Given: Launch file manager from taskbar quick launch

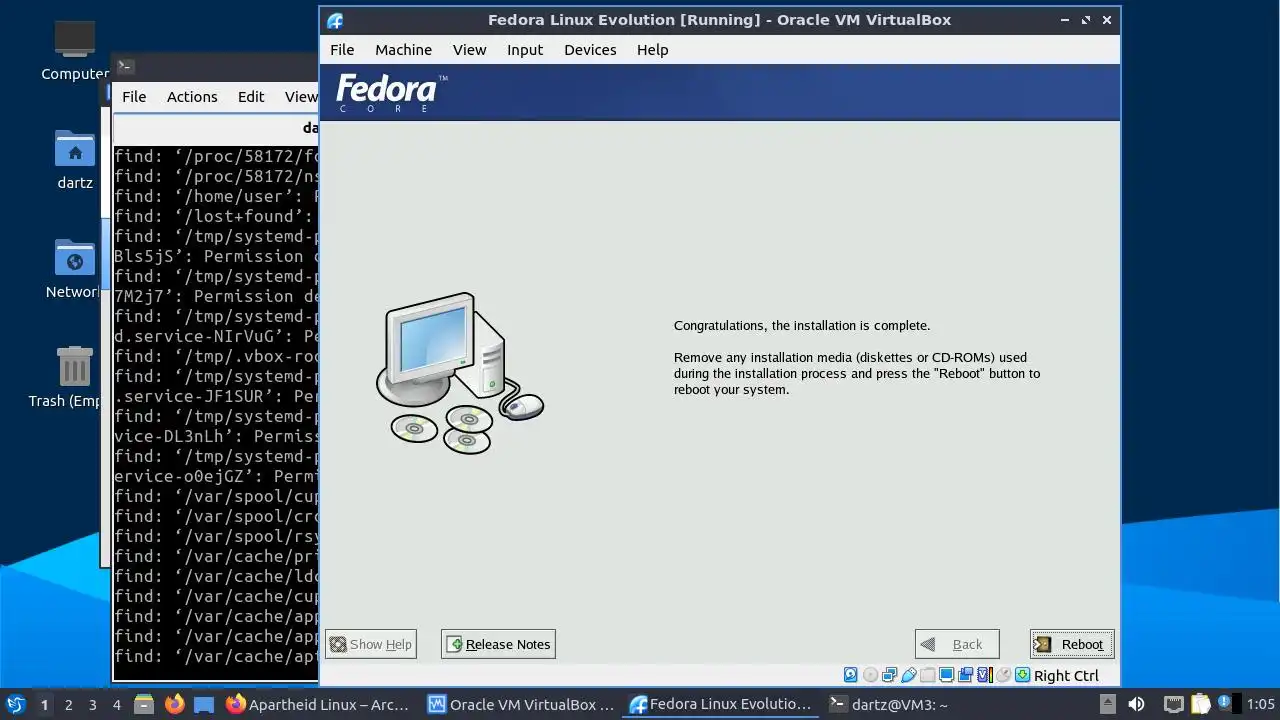Looking at the screenshot, I should coord(142,704).
